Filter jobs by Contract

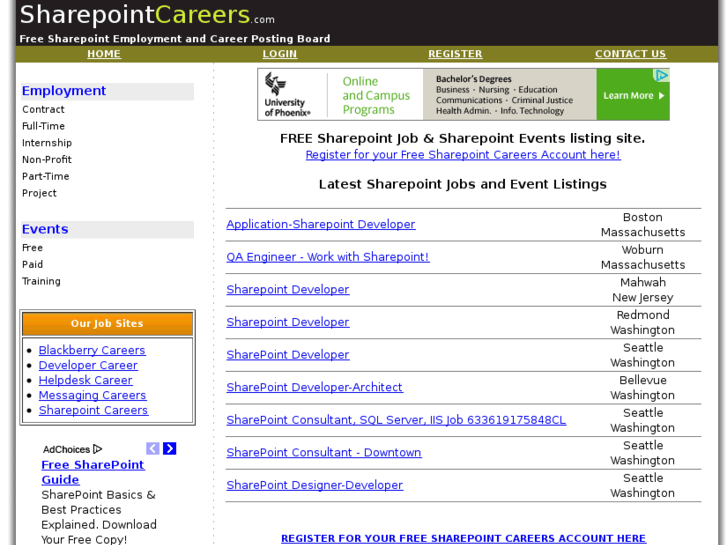[x=43, y=109]
